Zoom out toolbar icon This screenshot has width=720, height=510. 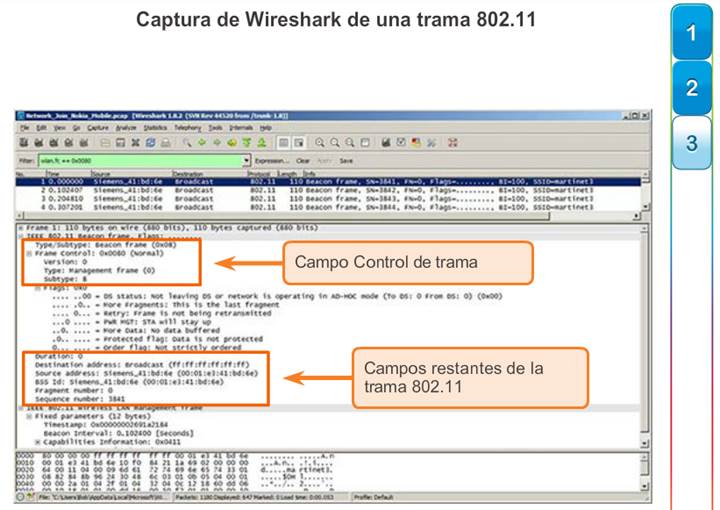pyautogui.click(x=335, y=143)
